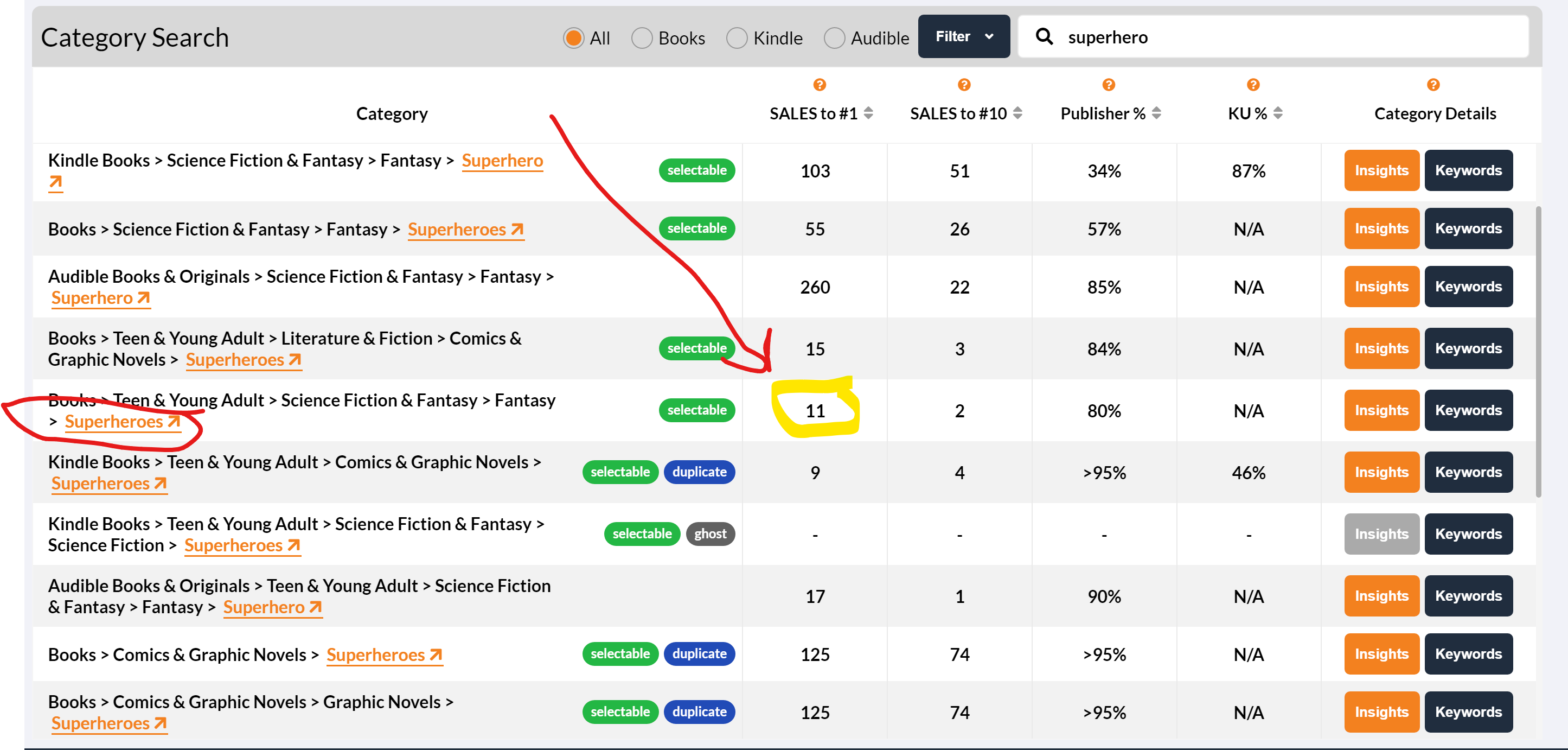The height and width of the screenshot is (750, 1568).
Task: Select the All radio option
Action: pyautogui.click(x=573, y=39)
